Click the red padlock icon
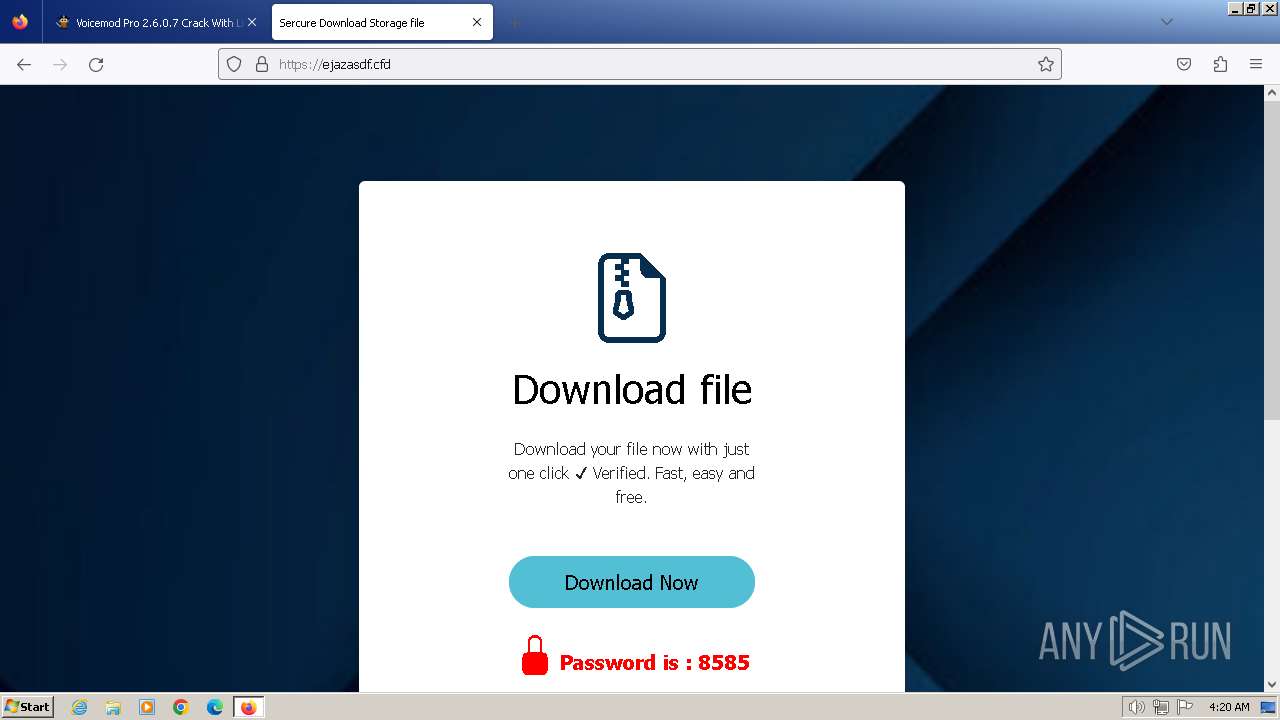Screen dimensions: 1280x720 [535, 655]
